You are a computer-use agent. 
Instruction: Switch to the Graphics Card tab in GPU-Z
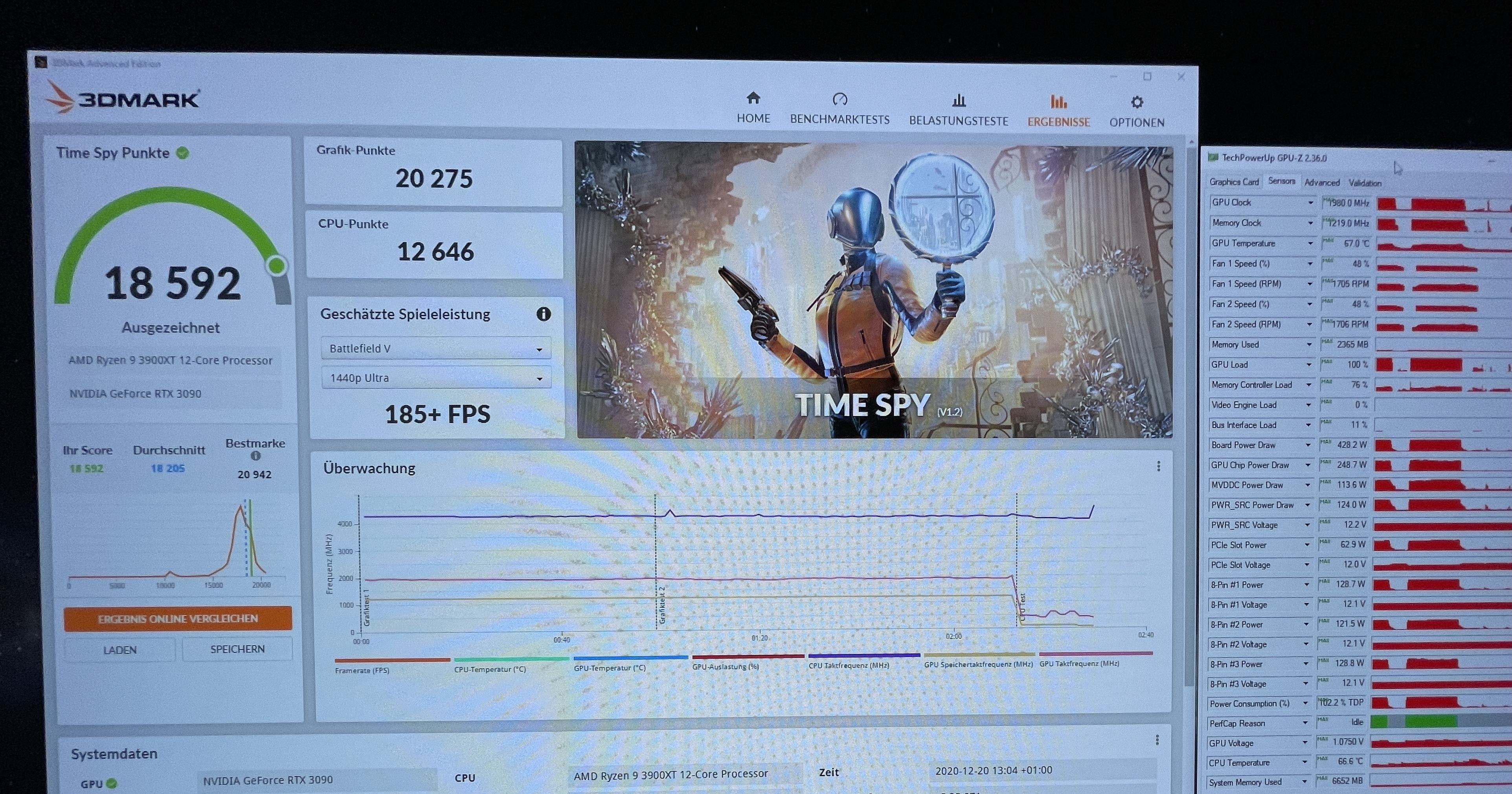tap(1234, 182)
